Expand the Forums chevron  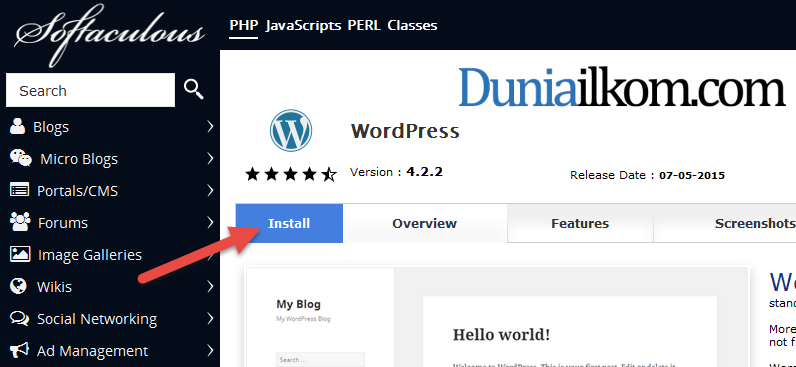click(x=211, y=222)
